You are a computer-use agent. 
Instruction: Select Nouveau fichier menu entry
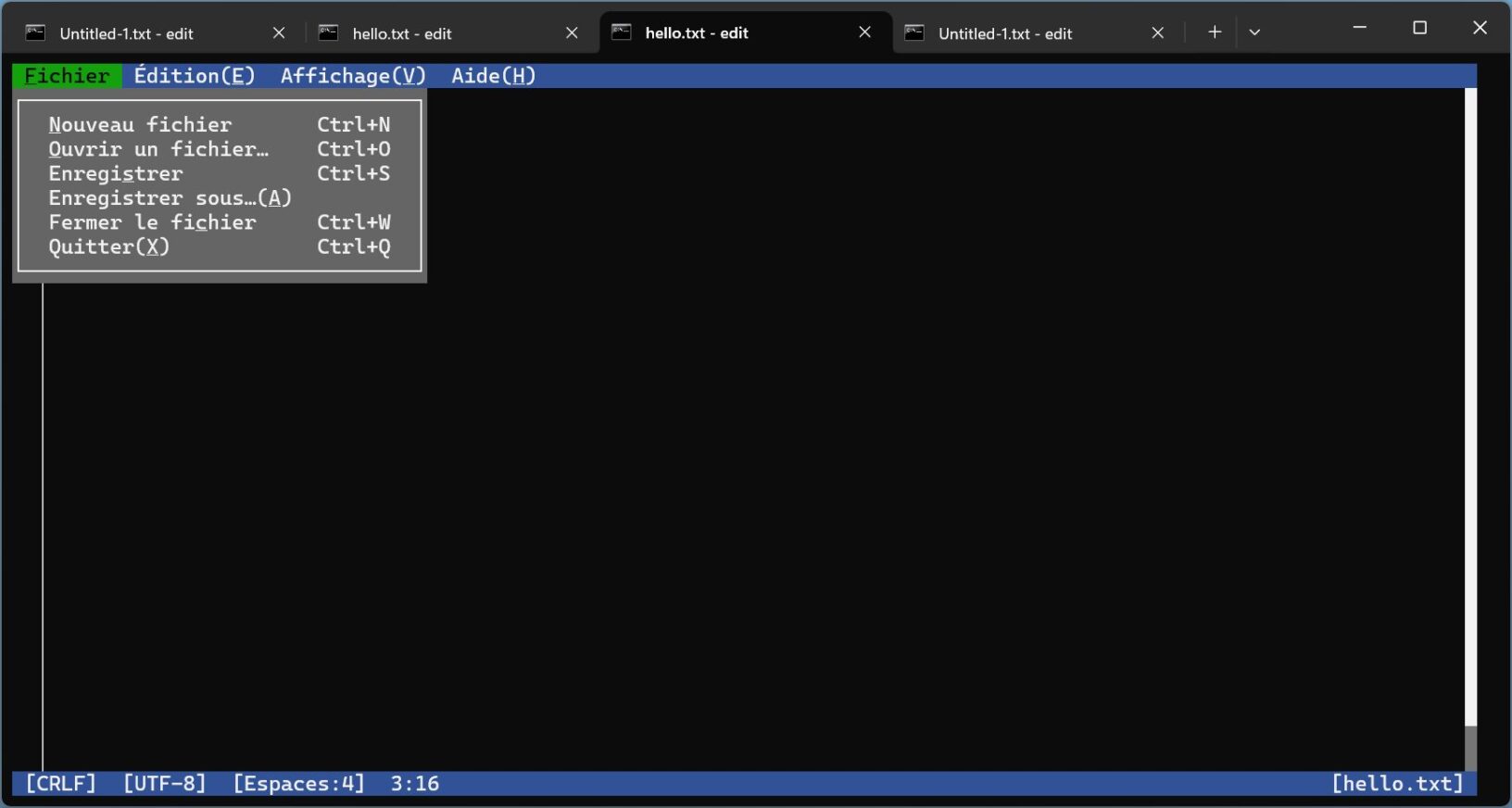220,124
